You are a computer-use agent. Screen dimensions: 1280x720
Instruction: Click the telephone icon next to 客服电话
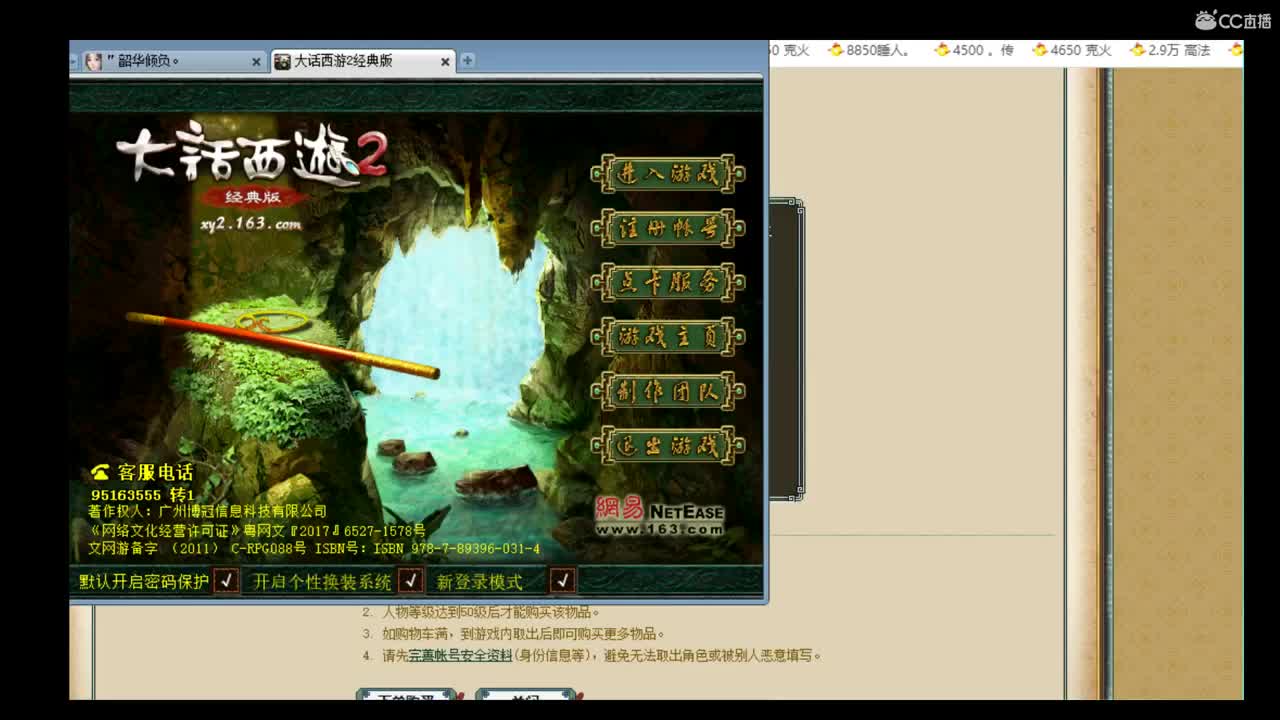(100, 472)
